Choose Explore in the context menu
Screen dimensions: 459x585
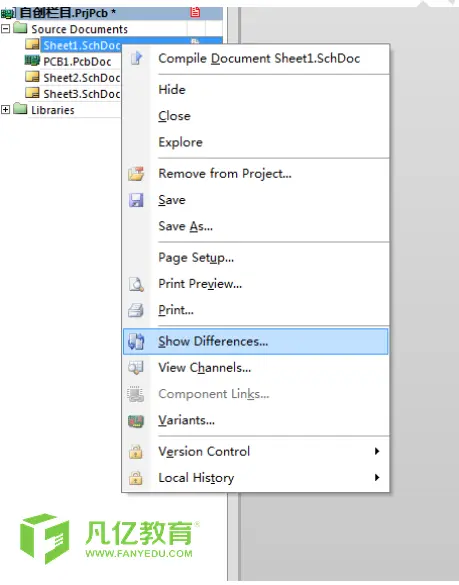pos(256,142)
